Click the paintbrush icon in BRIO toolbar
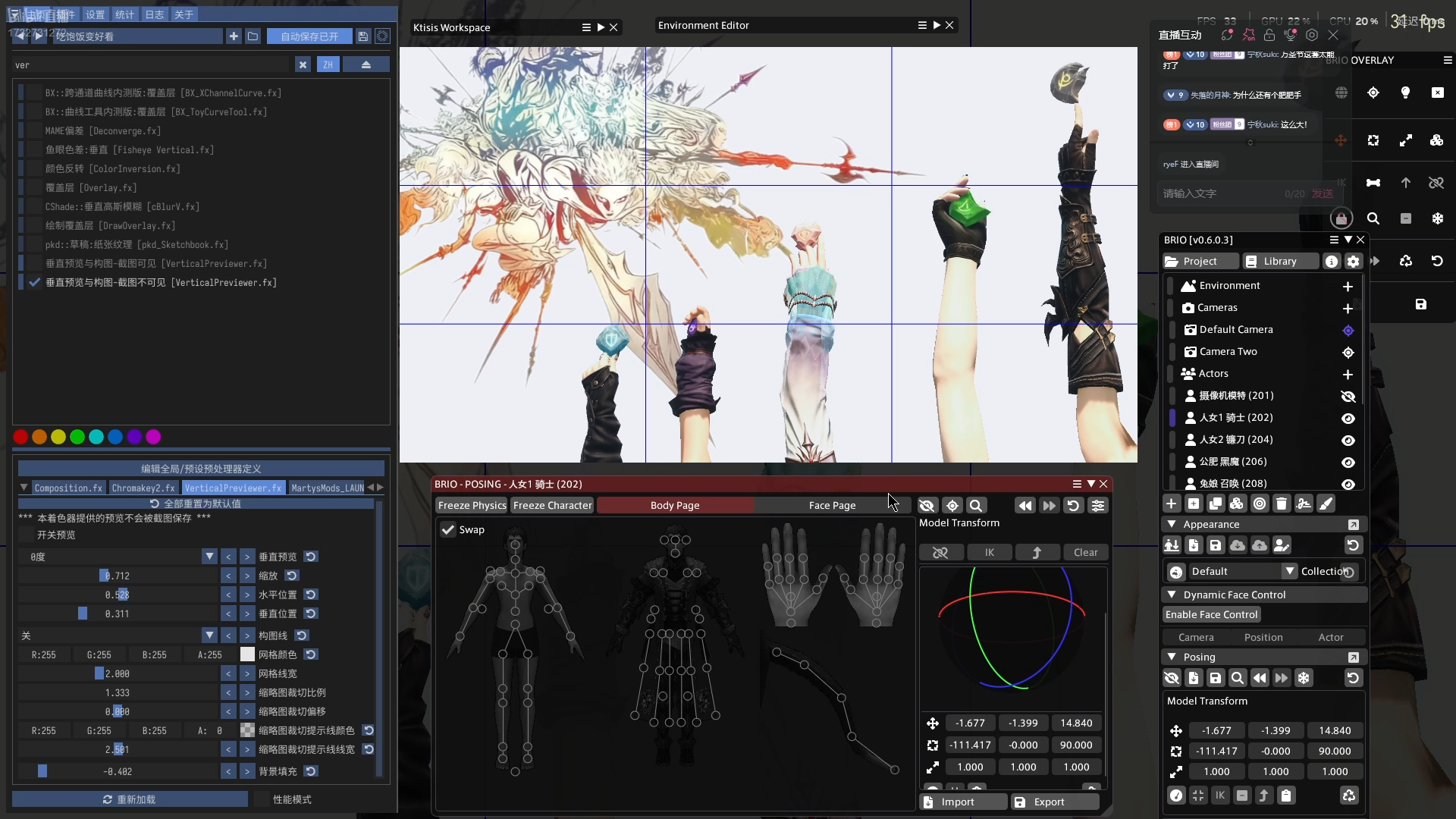1456x819 pixels. [x=1326, y=504]
